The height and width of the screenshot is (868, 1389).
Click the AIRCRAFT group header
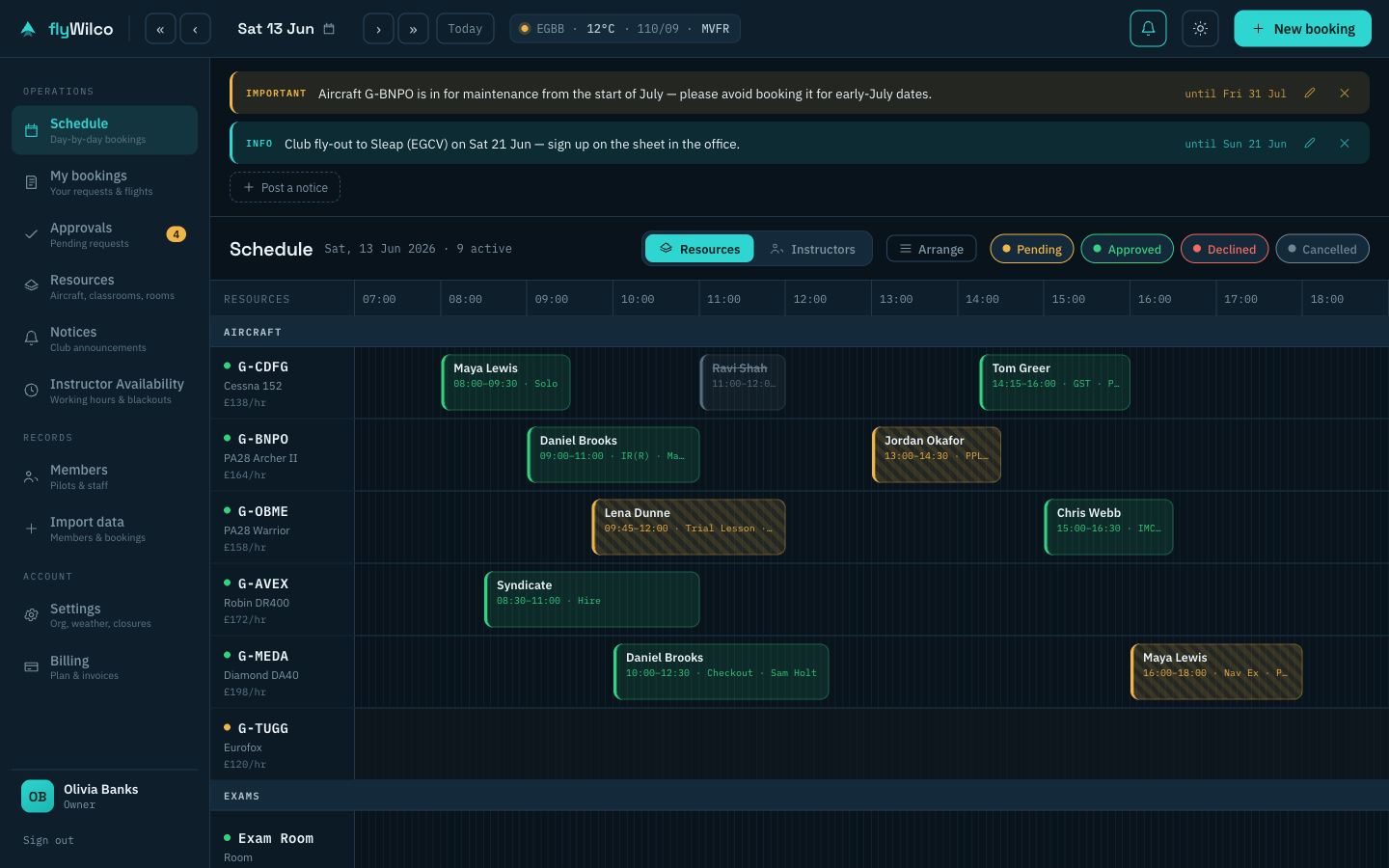(x=800, y=332)
